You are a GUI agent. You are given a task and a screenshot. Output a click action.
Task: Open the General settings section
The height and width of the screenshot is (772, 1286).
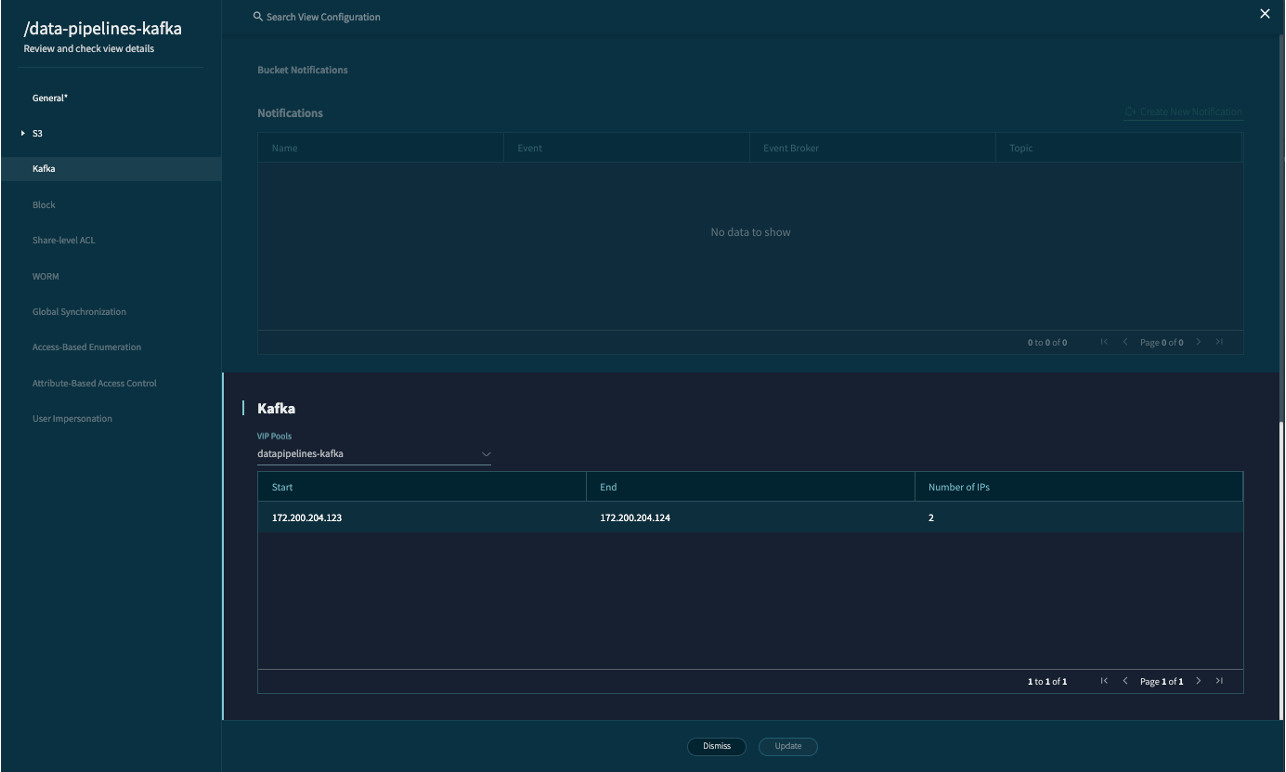[49, 98]
